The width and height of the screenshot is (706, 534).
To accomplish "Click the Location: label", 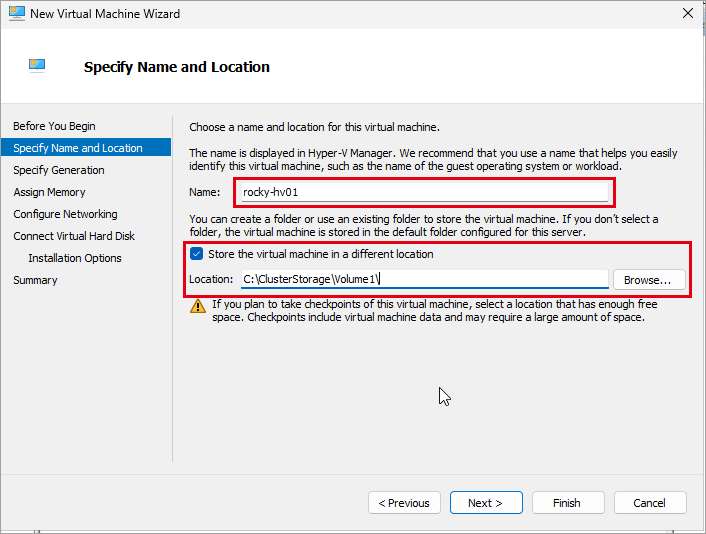I will click(211, 279).
